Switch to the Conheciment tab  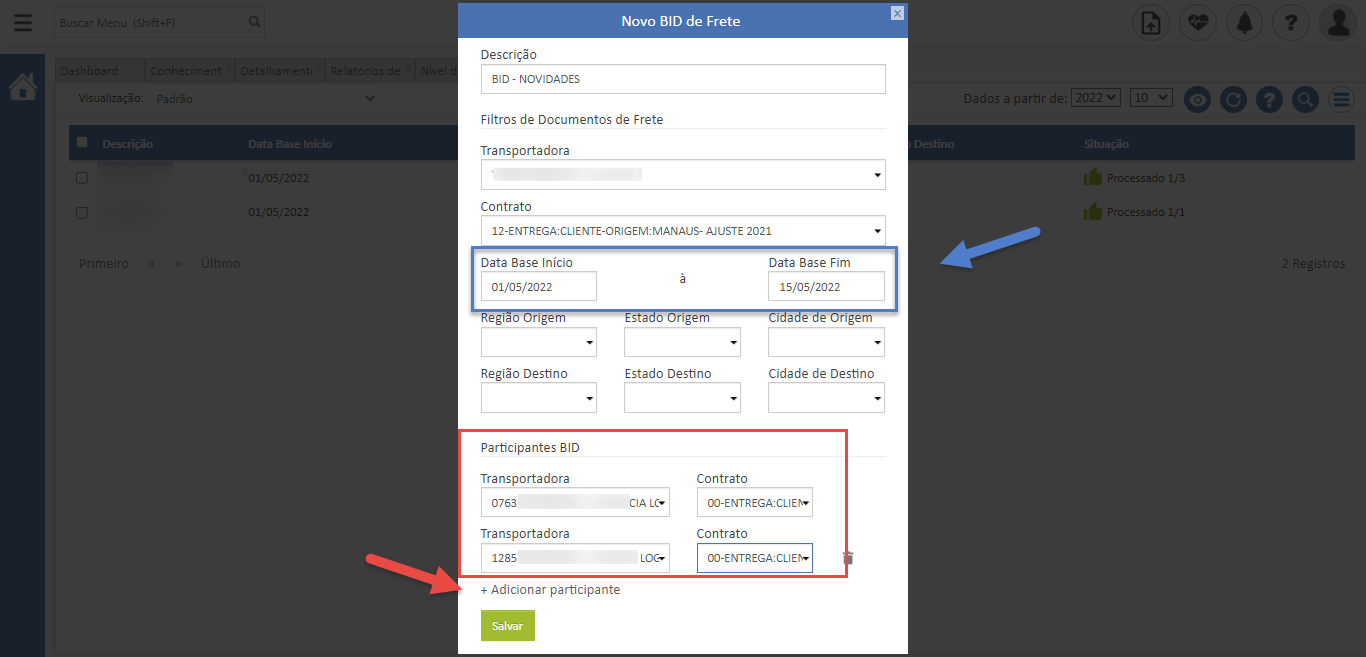click(x=186, y=71)
